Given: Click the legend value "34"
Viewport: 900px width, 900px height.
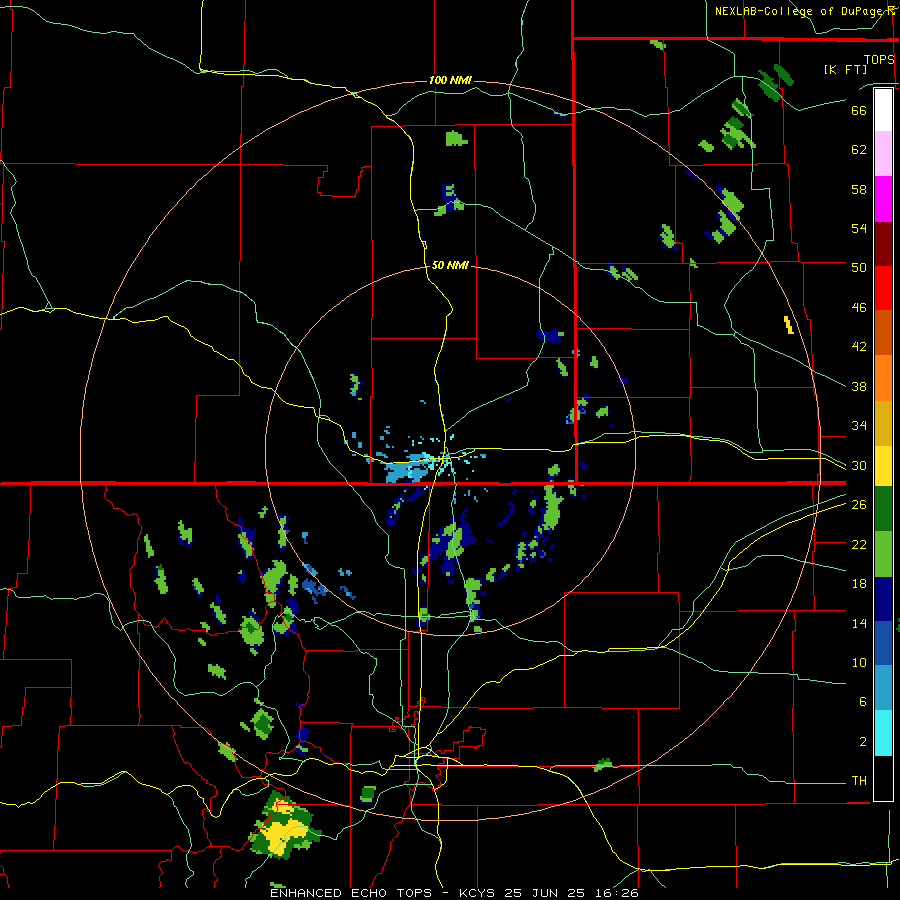Looking at the screenshot, I should pos(859,426).
